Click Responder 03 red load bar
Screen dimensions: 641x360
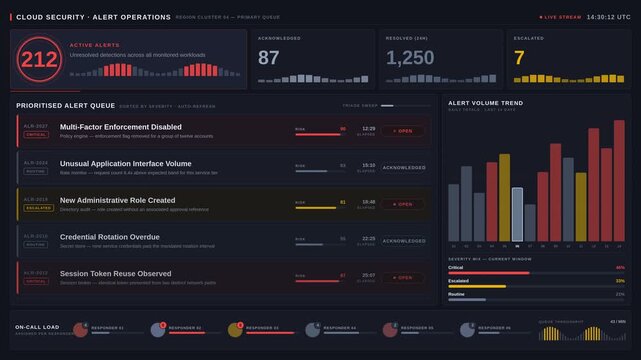pyautogui.click(x=270, y=333)
